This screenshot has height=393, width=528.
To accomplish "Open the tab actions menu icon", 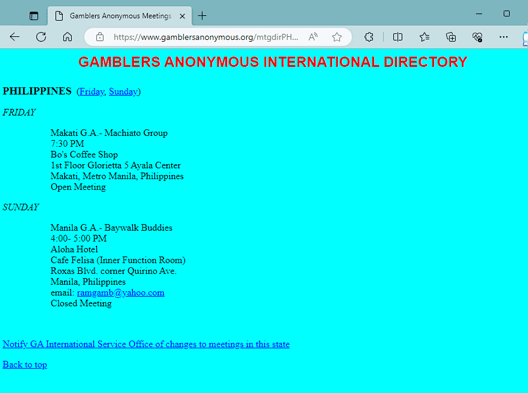I will [34, 16].
